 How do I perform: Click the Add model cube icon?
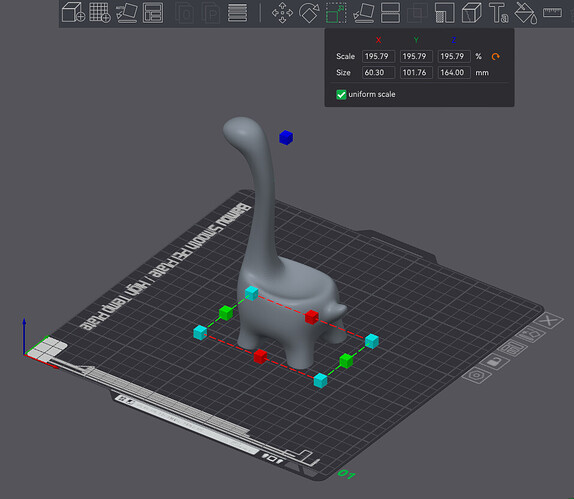point(73,12)
